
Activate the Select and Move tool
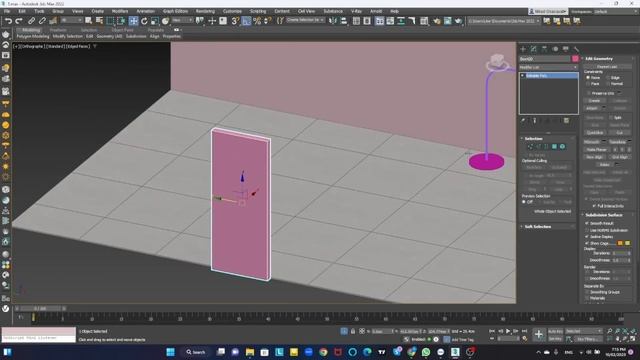click(x=133, y=21)
